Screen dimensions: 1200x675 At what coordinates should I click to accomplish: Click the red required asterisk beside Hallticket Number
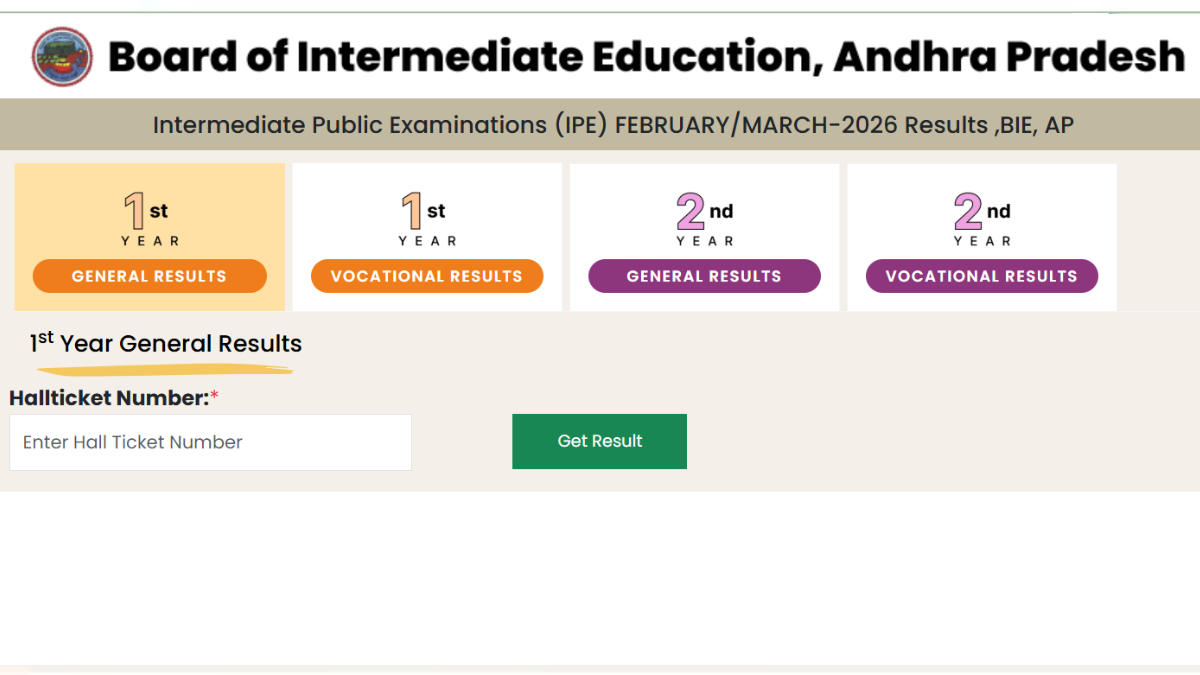click(x=214, y=398)
